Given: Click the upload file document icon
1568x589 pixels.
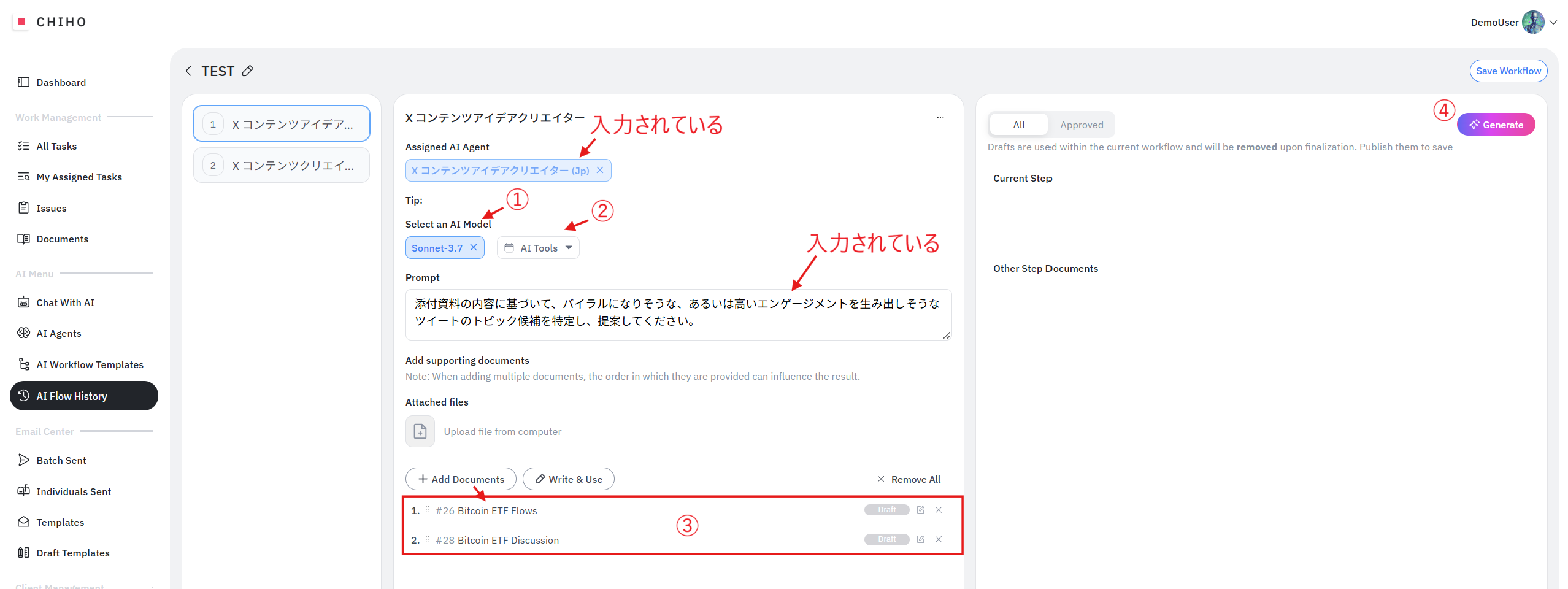Looking at the screenshot, I should (420, 431).
